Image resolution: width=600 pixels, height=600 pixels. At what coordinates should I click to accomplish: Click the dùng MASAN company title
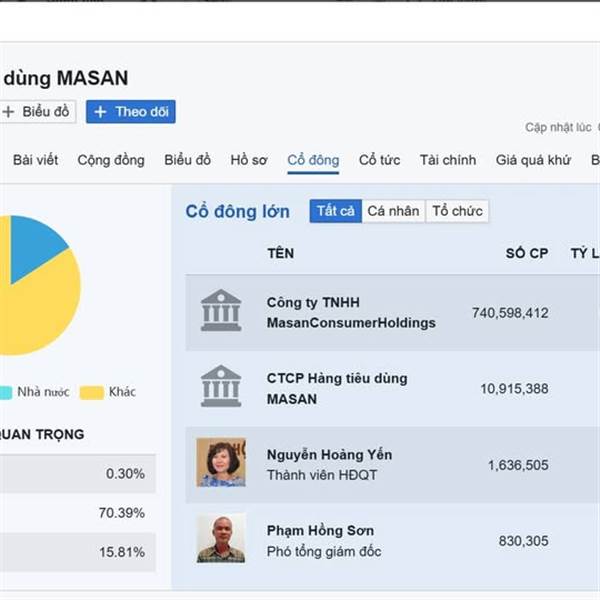66,78
